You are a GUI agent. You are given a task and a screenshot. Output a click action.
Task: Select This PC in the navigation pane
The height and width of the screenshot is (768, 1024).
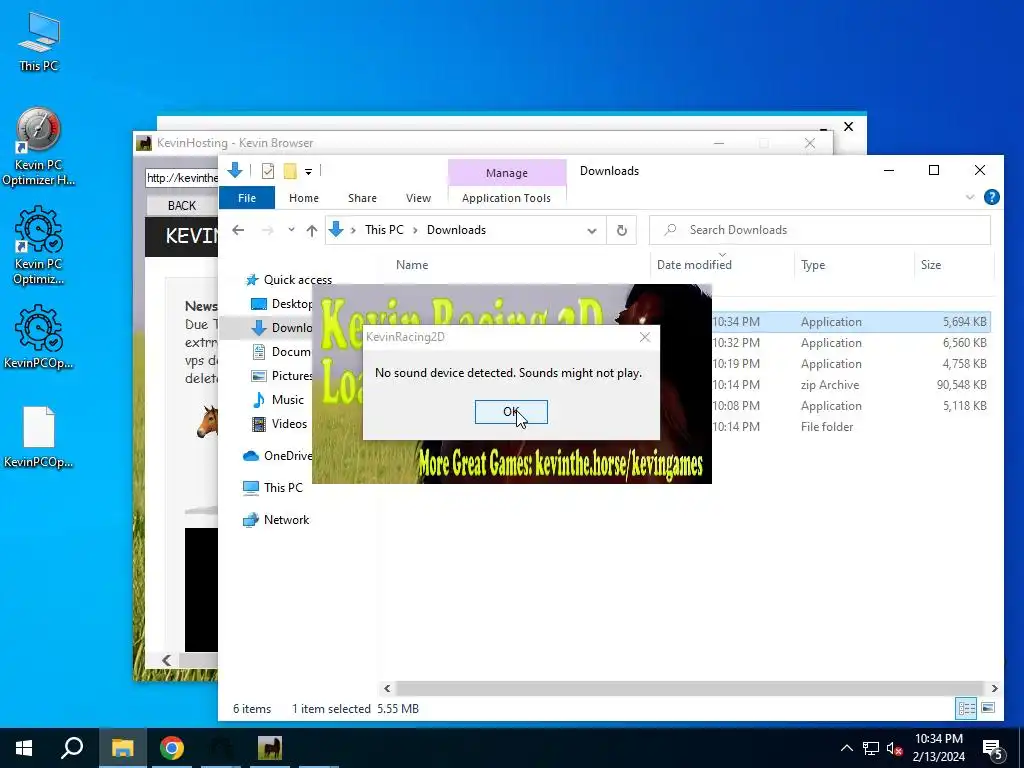click(273, 487)
